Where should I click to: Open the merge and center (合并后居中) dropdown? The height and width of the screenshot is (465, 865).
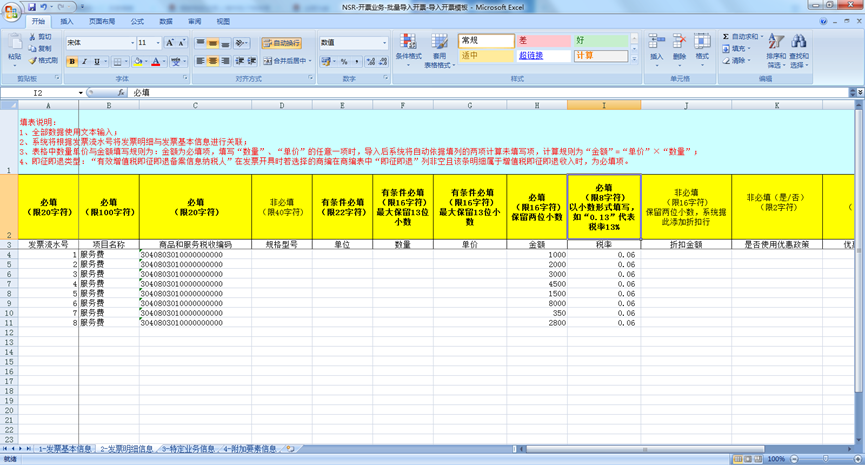click(310, 61)
